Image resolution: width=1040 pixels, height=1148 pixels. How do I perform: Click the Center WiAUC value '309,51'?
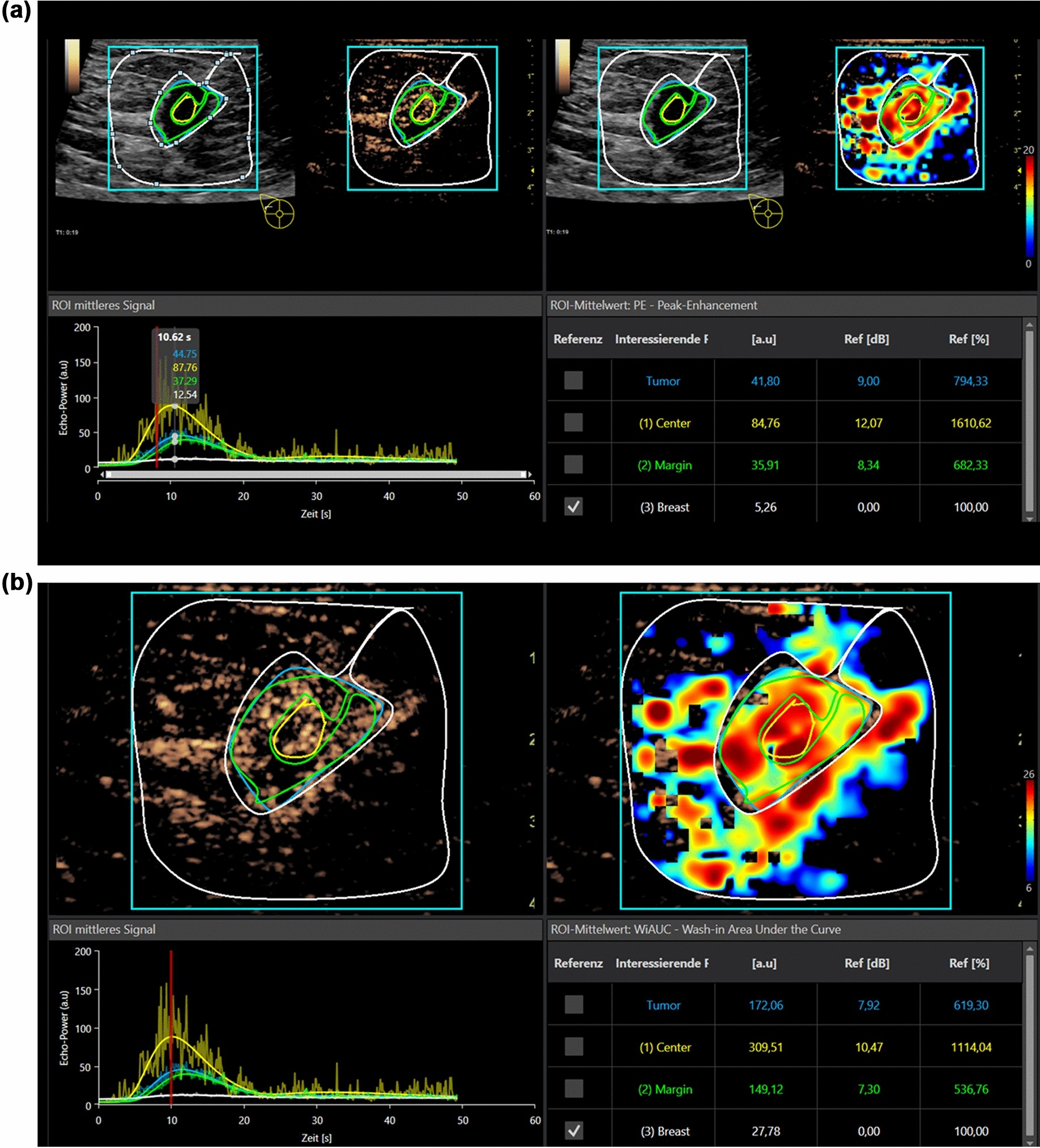(x=766, y=1047)
